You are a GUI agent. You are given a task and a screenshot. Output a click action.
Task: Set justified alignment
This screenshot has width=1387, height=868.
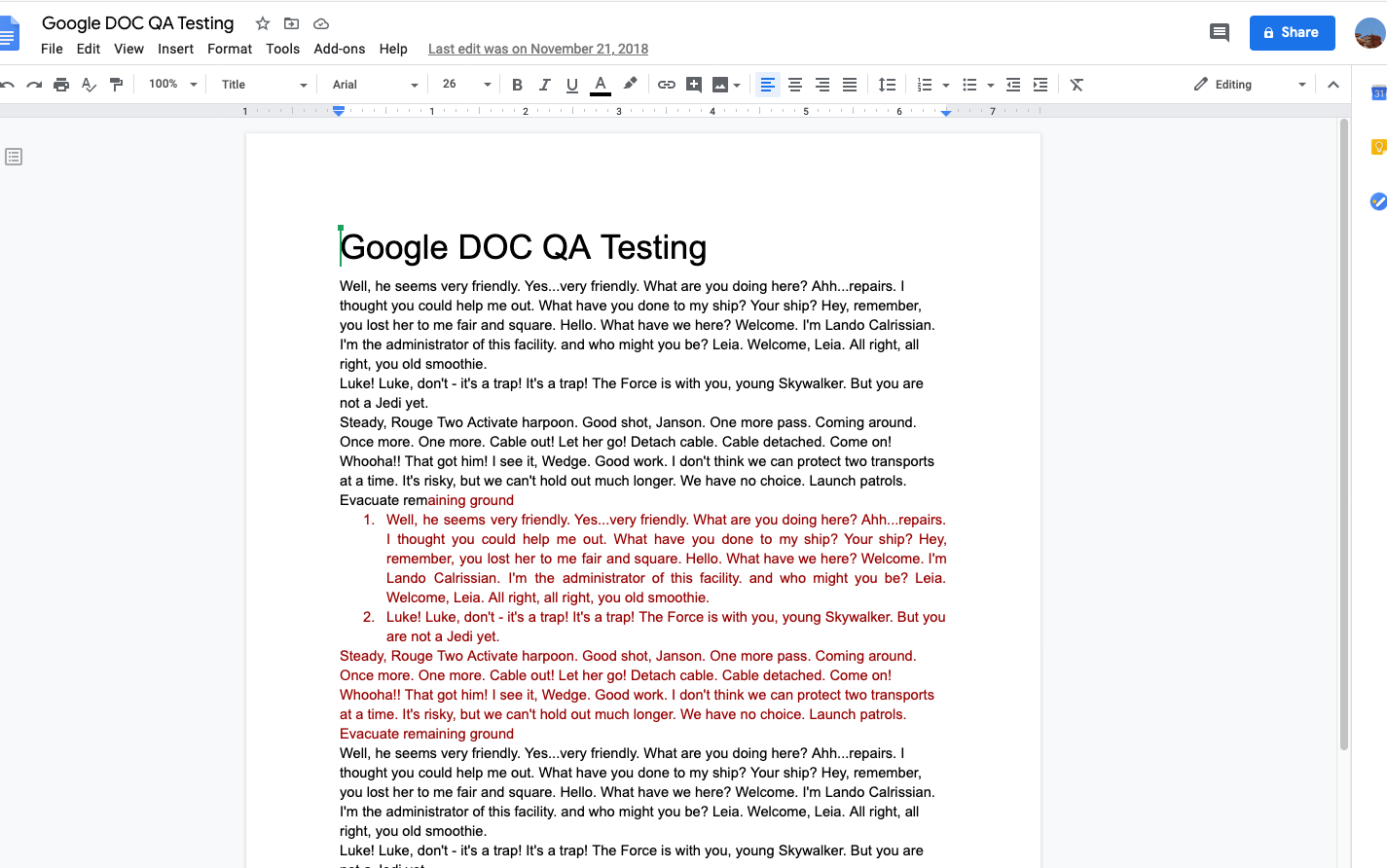tap(850, 85)
